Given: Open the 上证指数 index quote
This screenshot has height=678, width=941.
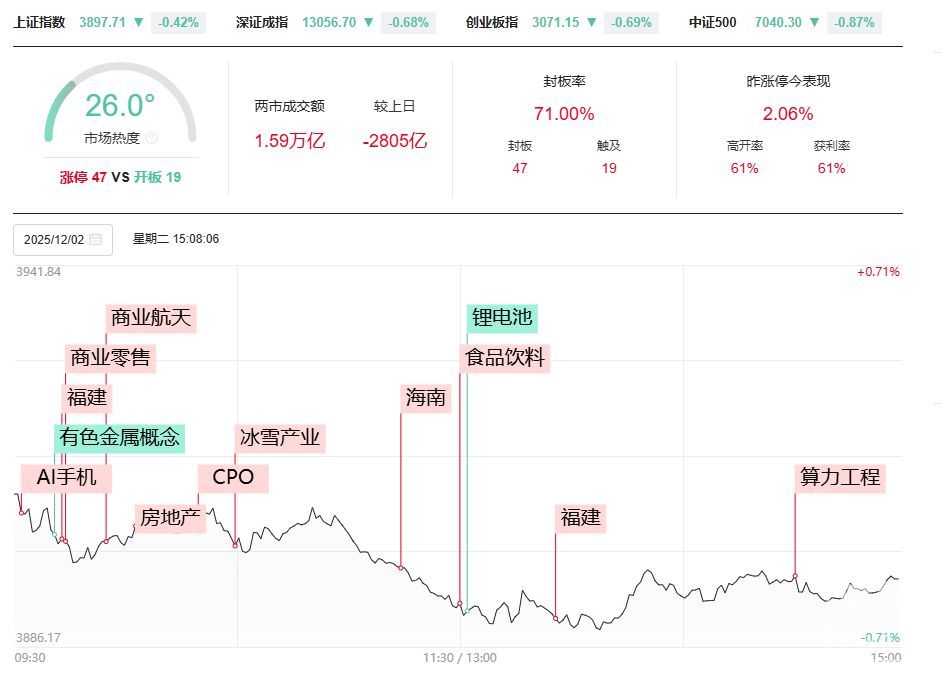Looking at the screenshot, I should pos(40,22).
